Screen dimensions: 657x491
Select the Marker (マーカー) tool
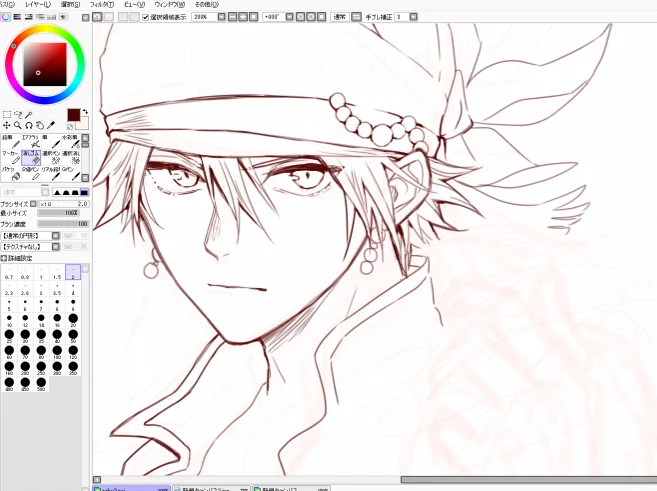point(11,158)
